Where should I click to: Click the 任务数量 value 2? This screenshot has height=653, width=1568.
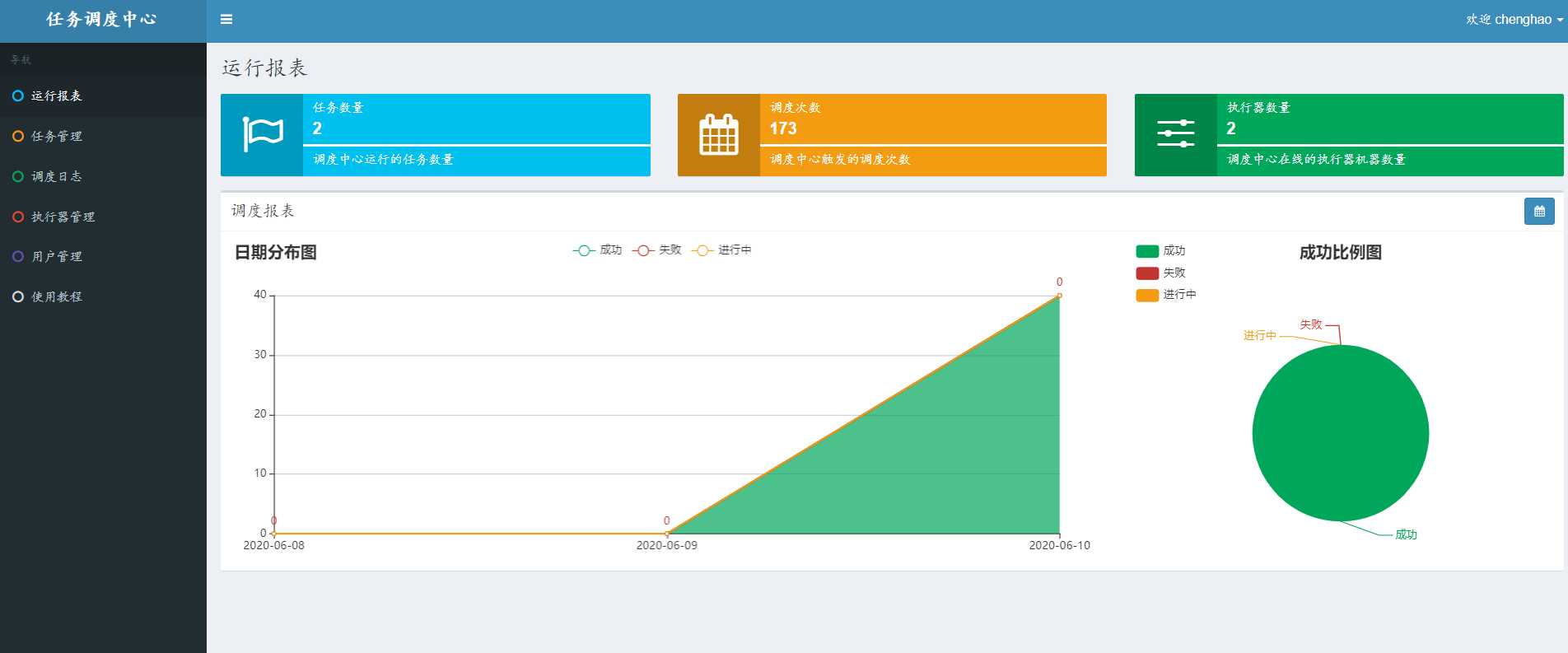pyautogui.click(x=317, y=128)
